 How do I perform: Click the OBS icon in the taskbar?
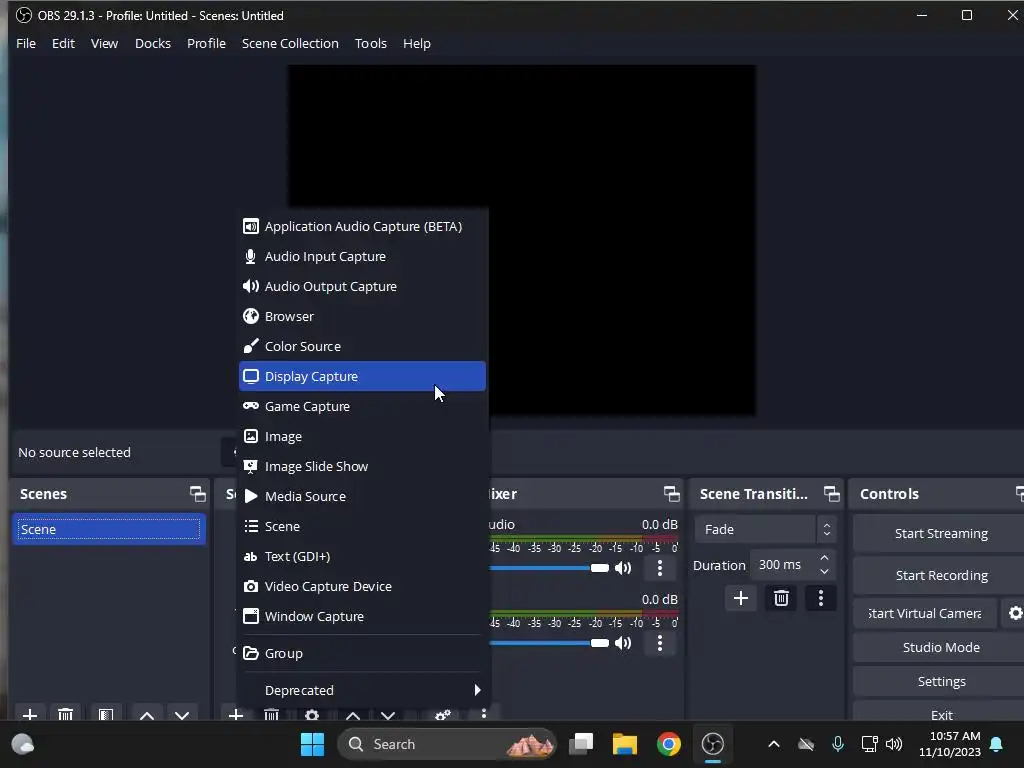pyautogui.click(x=712, y=744)
